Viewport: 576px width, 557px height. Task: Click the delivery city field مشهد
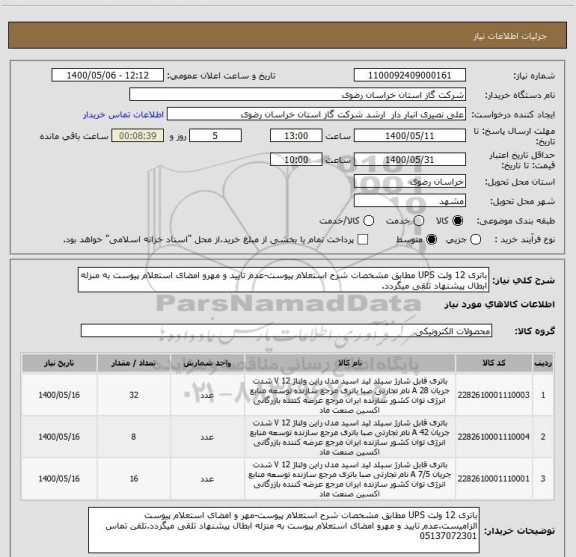(x=410, y=201)
